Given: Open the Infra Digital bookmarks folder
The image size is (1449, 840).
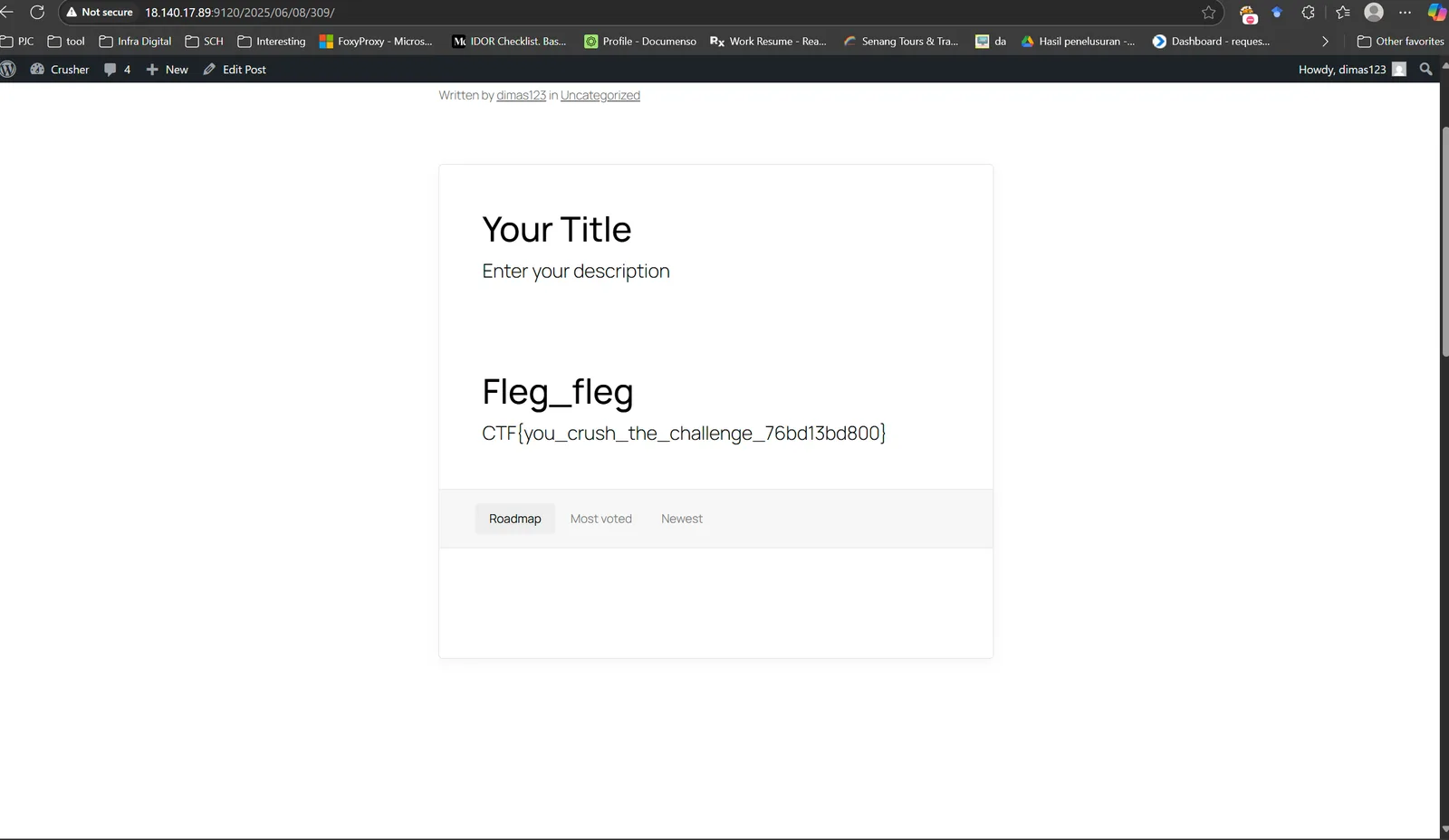Looking at the screenshot, I should [x=135, y=42].
